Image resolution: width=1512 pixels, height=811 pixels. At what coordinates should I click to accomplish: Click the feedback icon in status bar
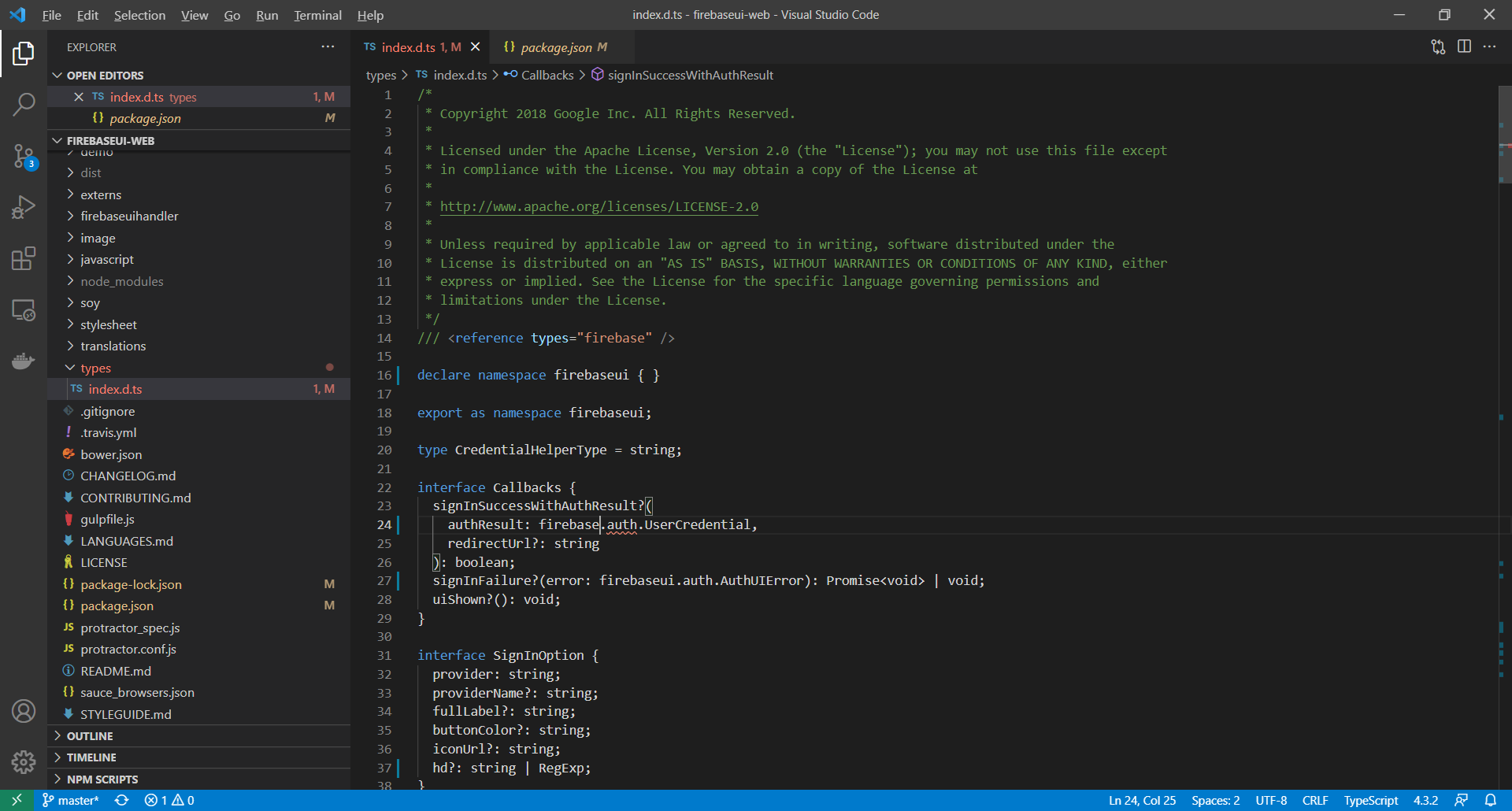click(1461, 800)
